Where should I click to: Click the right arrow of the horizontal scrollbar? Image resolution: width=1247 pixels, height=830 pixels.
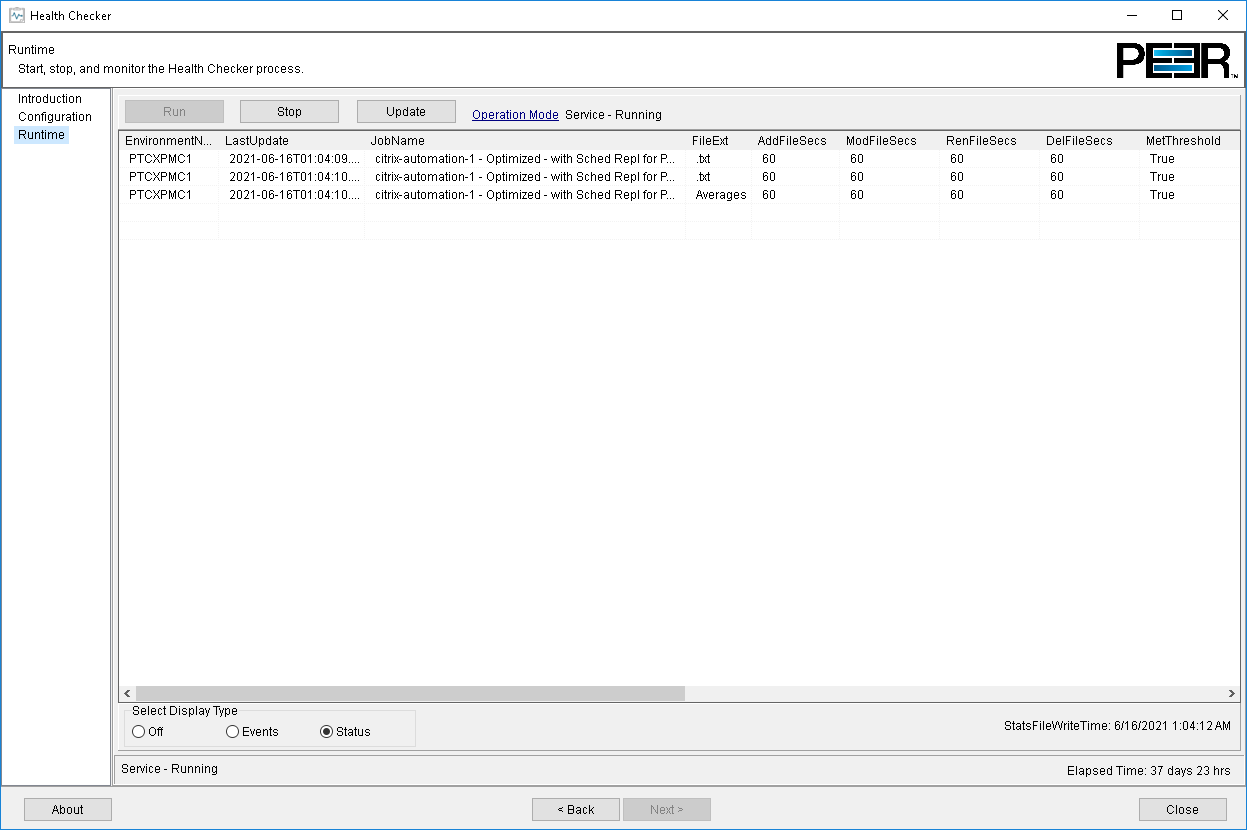tap(1233, 693)
